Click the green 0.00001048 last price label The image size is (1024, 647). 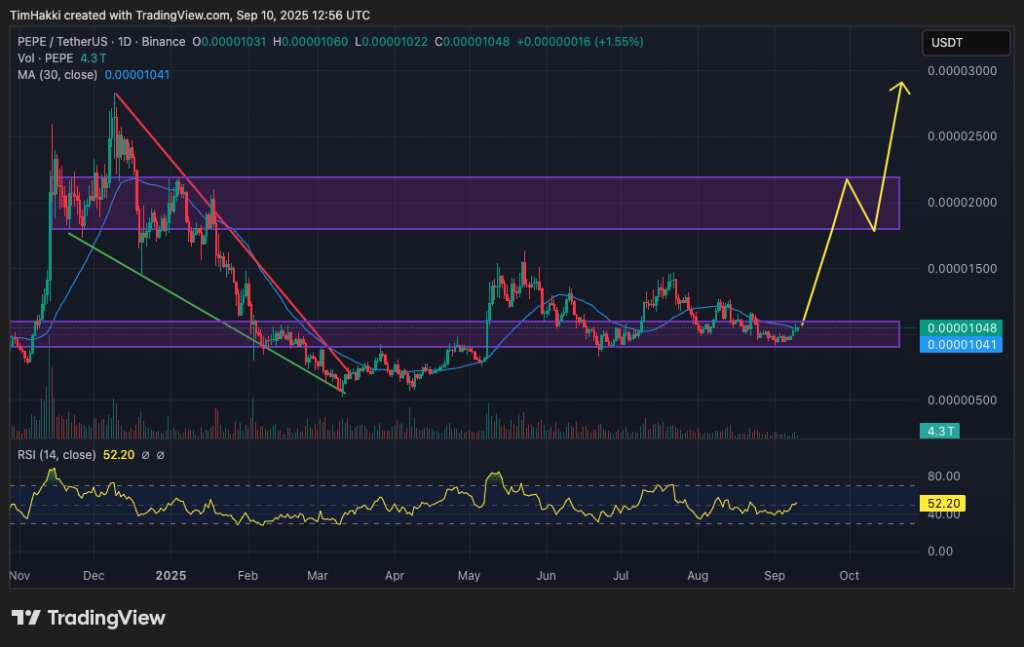pos(960,327)
